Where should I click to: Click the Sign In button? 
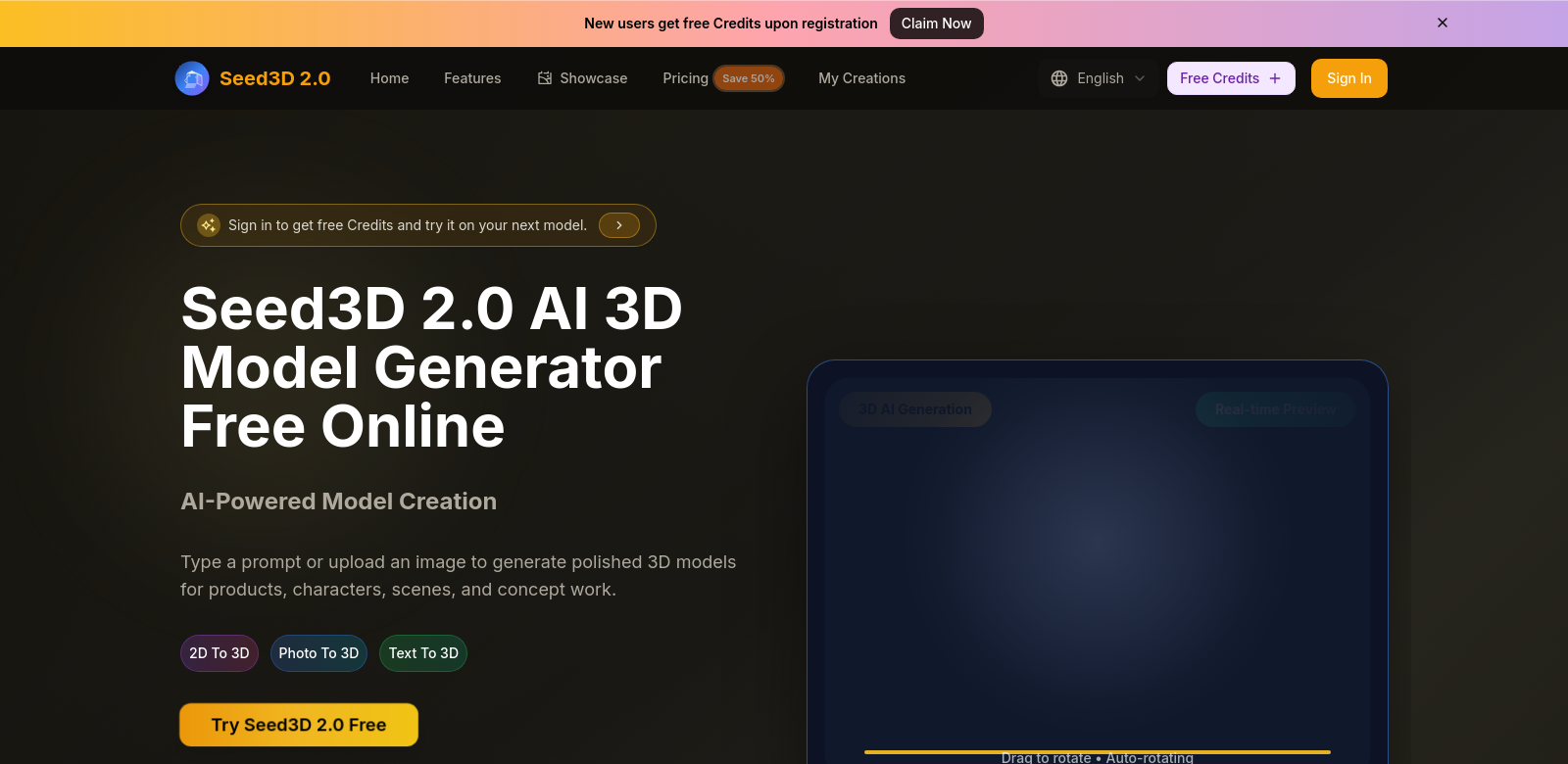[x=1348, y=78]
